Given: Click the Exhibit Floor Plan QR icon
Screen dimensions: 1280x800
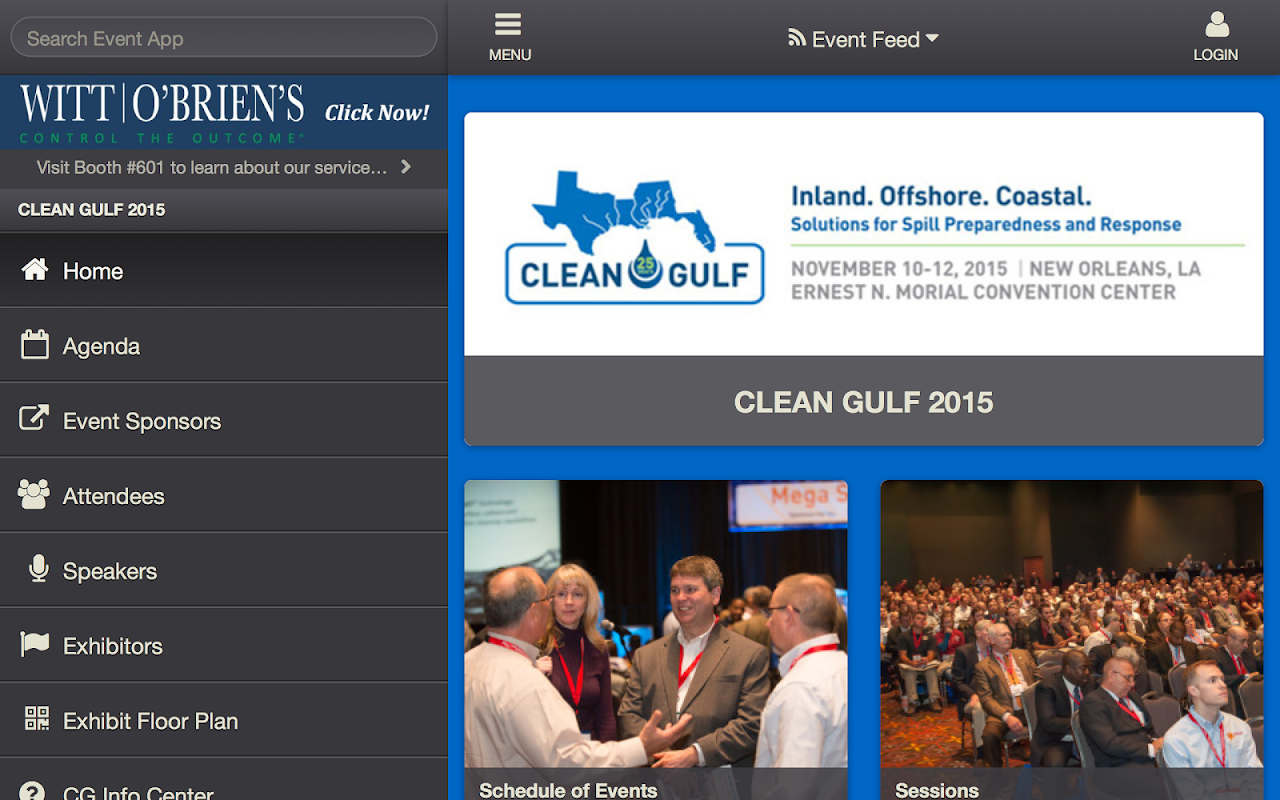Looking at the screenshot, I should [37, 718].
